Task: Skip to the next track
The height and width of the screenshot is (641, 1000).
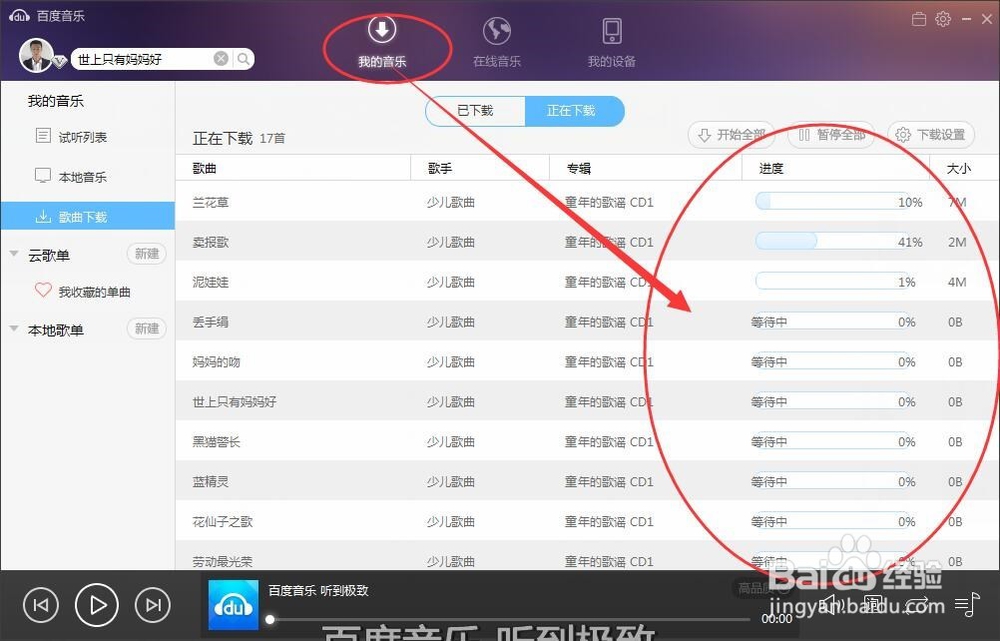Action: pyautogui.click(x=153, y=605)
